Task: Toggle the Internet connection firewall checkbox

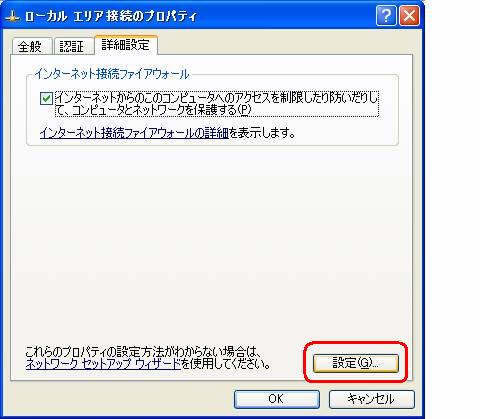Action: (x=46, y=99)
